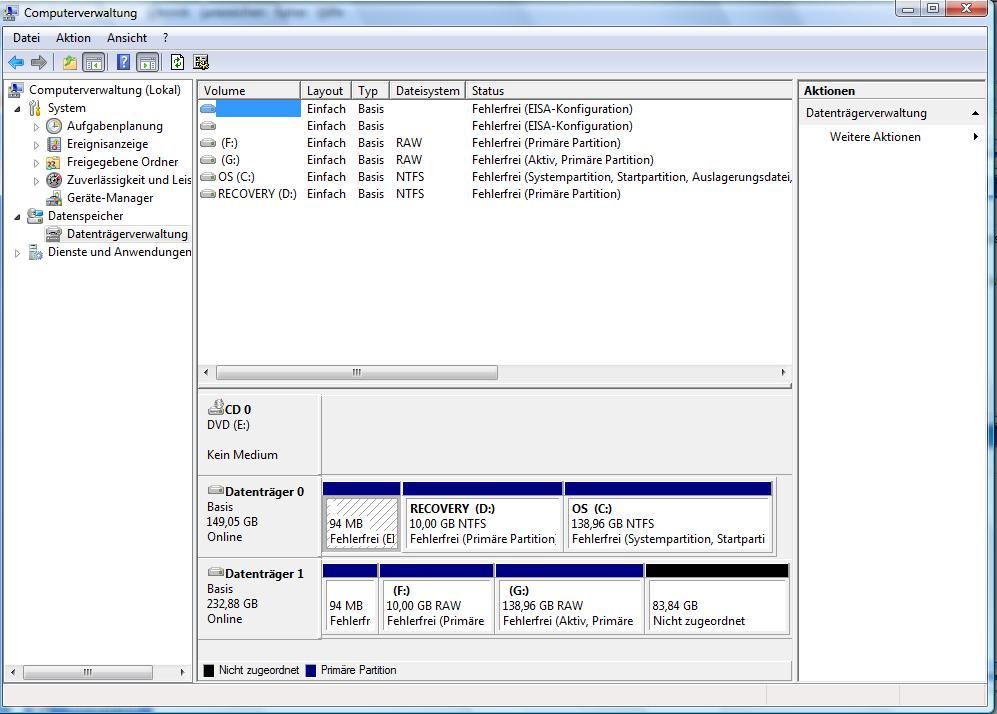
Task: Toggle the action pane show/hide button
Action: 147,62
